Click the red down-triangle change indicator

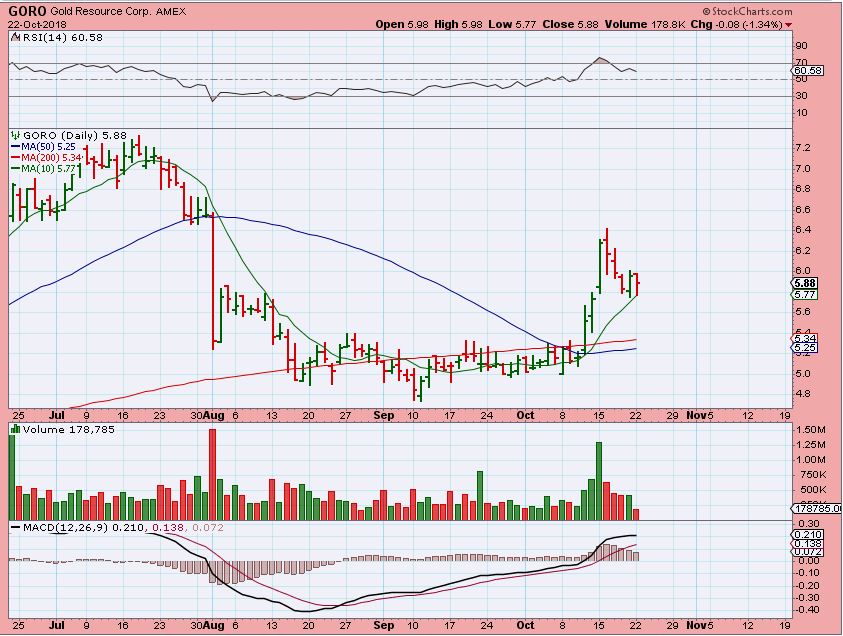pos(788,25)
